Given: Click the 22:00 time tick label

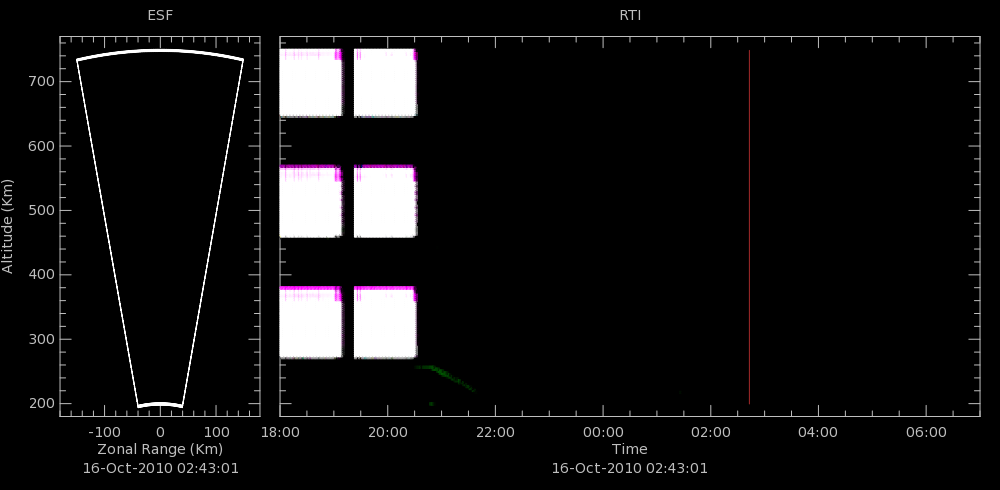Looking at the screenshot, I should coord(496,432).
